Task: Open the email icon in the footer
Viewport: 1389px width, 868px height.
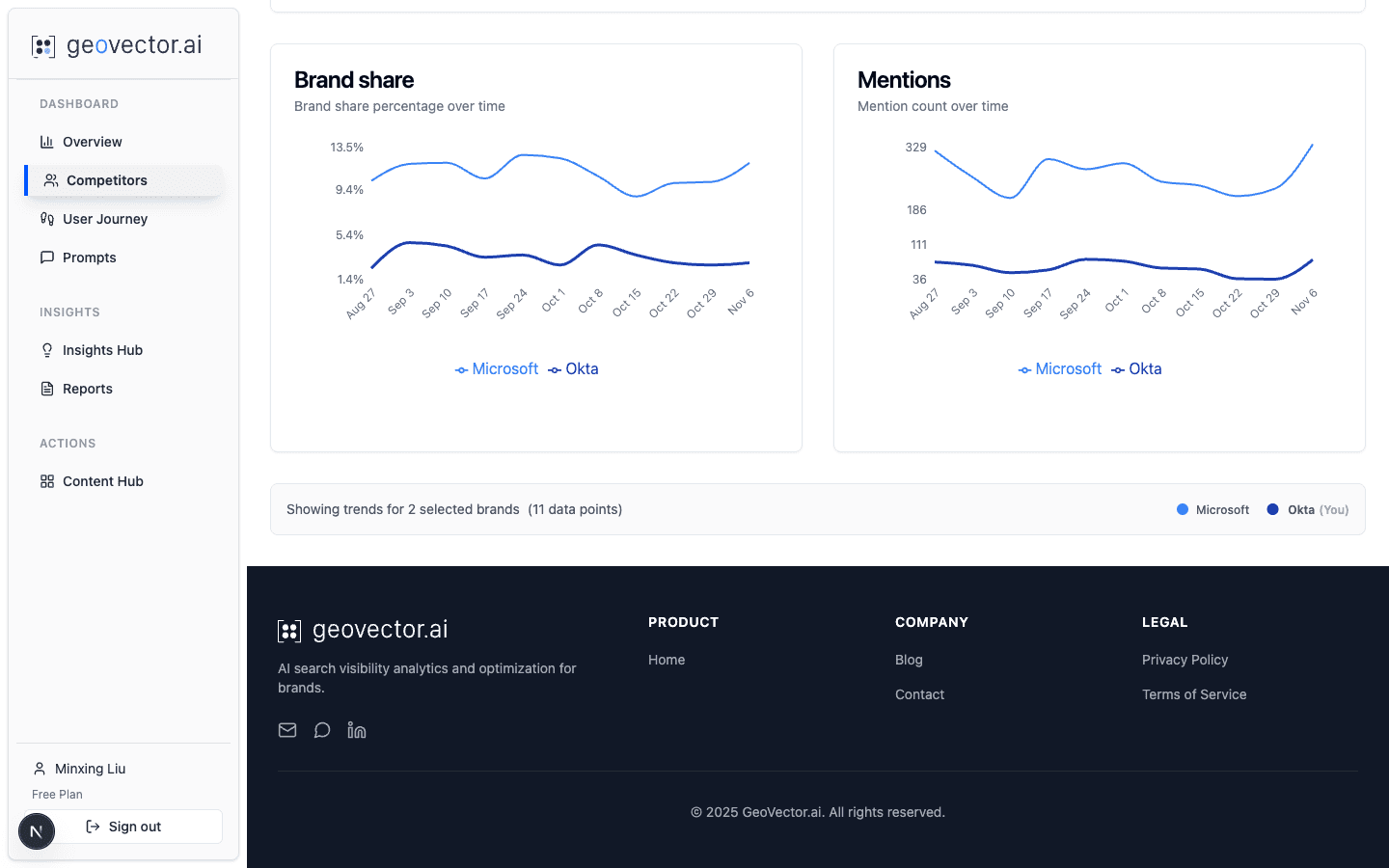Action: (286, 730)
